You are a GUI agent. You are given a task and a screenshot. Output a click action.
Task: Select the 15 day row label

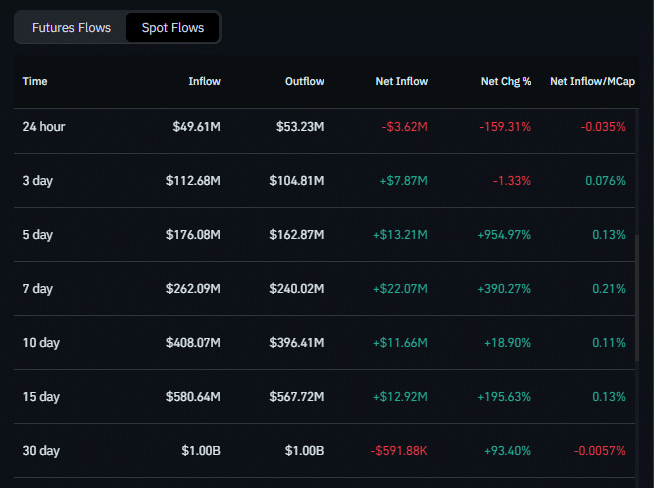(41, 397)
